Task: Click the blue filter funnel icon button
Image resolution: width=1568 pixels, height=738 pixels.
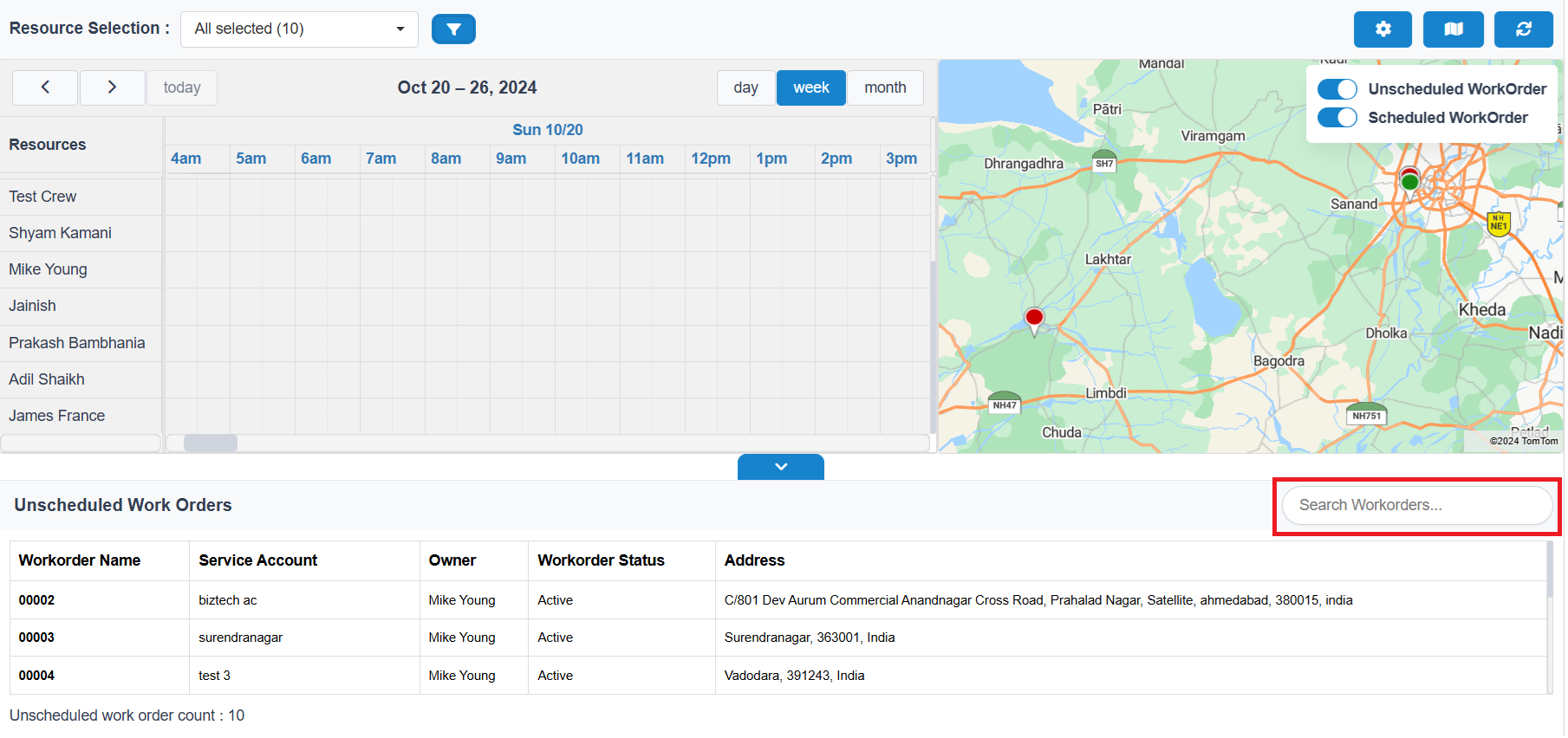Action: (x=453, y=29)
